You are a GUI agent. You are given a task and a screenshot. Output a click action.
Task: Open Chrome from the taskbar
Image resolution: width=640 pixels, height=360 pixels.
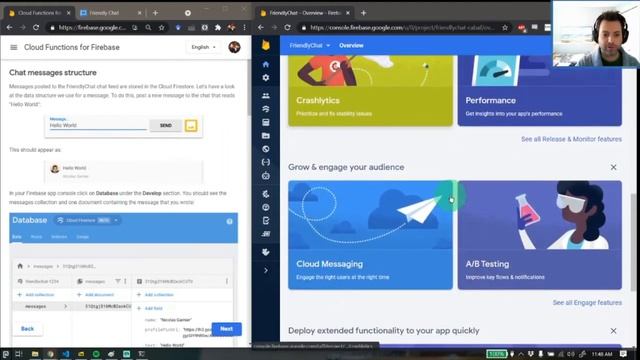(51, 354)
